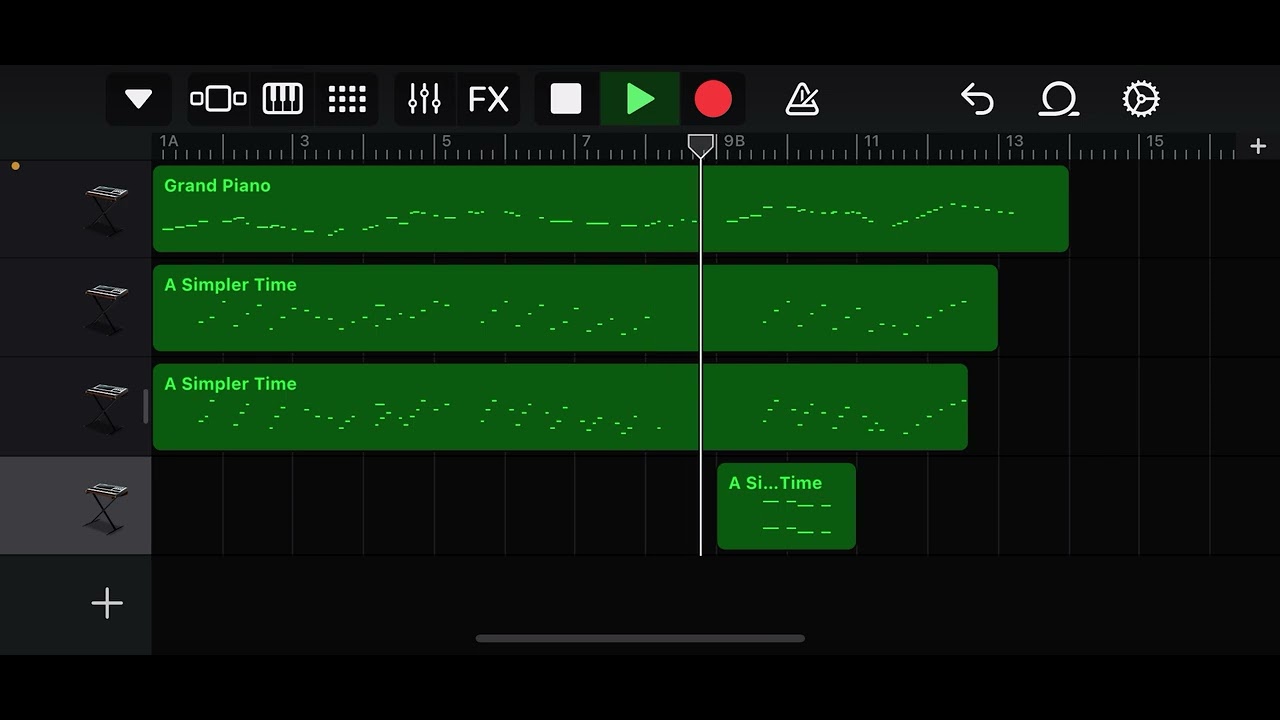Image resolution: width=1280 pixels, height=720 pixels.
Task: Toggle the metronome
Action: pyautogui.click(x=802, y=99)
